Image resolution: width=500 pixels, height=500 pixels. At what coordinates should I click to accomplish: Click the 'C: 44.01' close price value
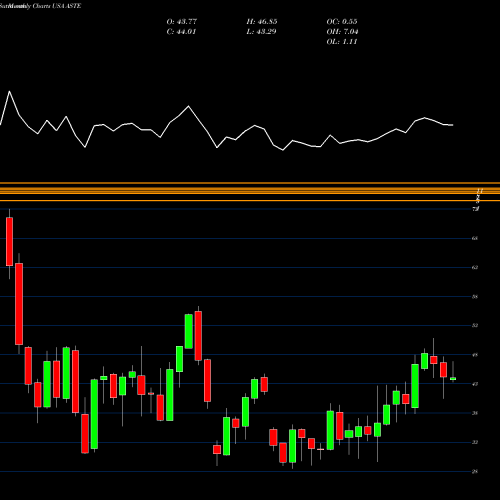point(181,32)
